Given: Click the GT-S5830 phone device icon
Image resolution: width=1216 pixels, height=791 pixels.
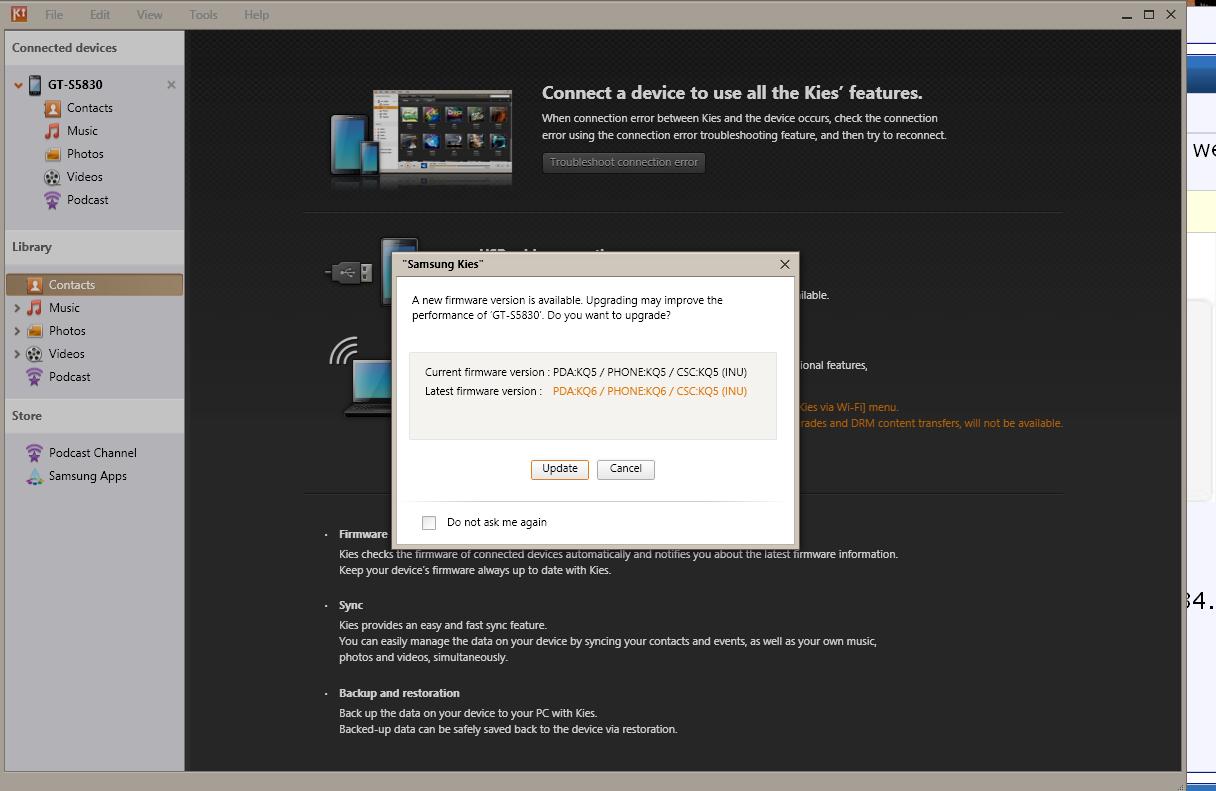Looking at the screenshot, I should pos(35,85).
